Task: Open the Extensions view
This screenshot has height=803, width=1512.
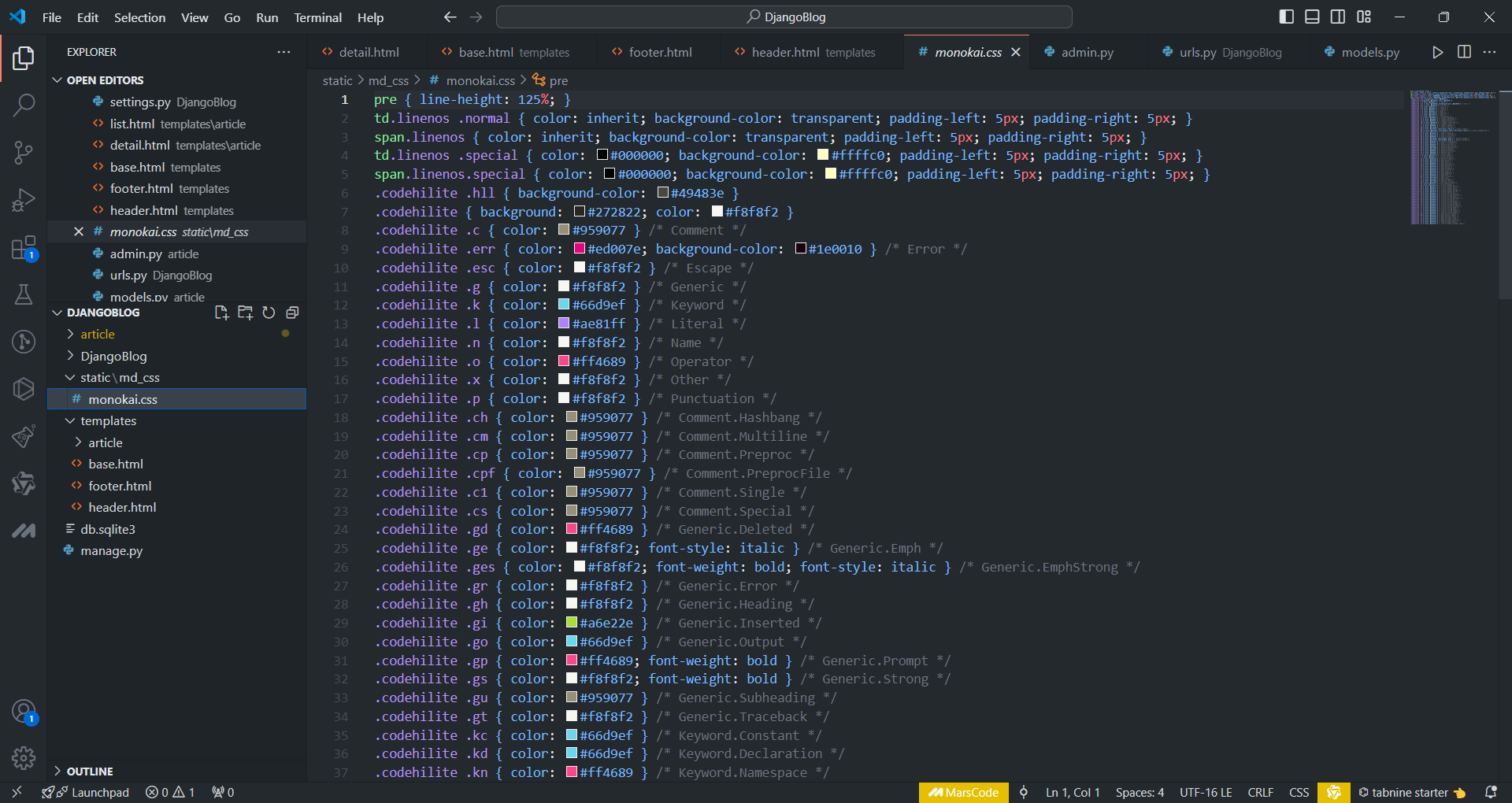Action: [24, 248]
